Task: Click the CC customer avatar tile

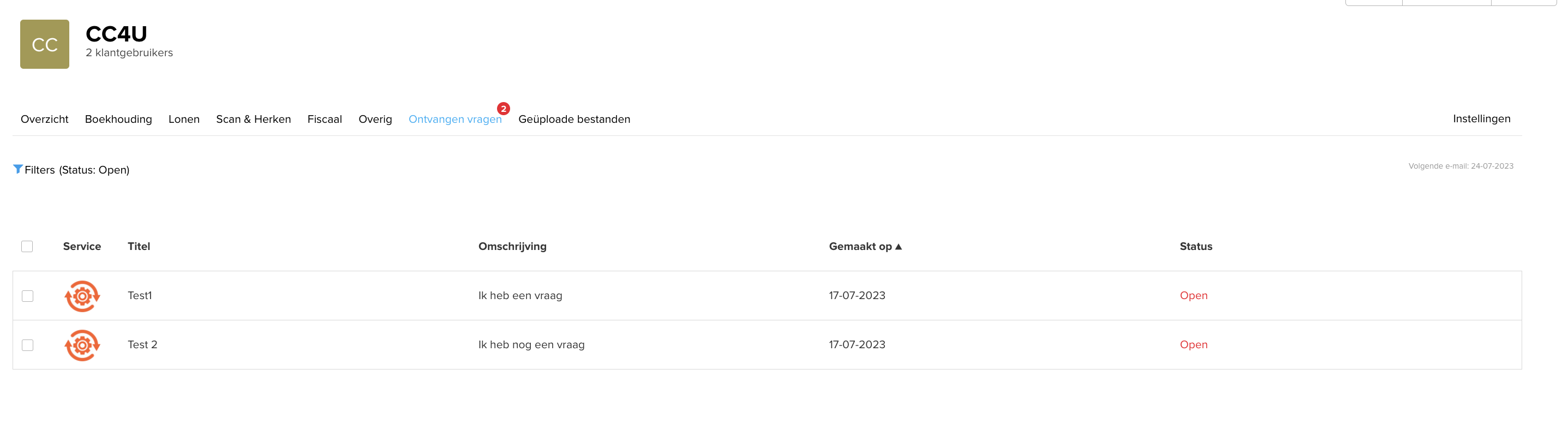Action: tap(44, 44)
